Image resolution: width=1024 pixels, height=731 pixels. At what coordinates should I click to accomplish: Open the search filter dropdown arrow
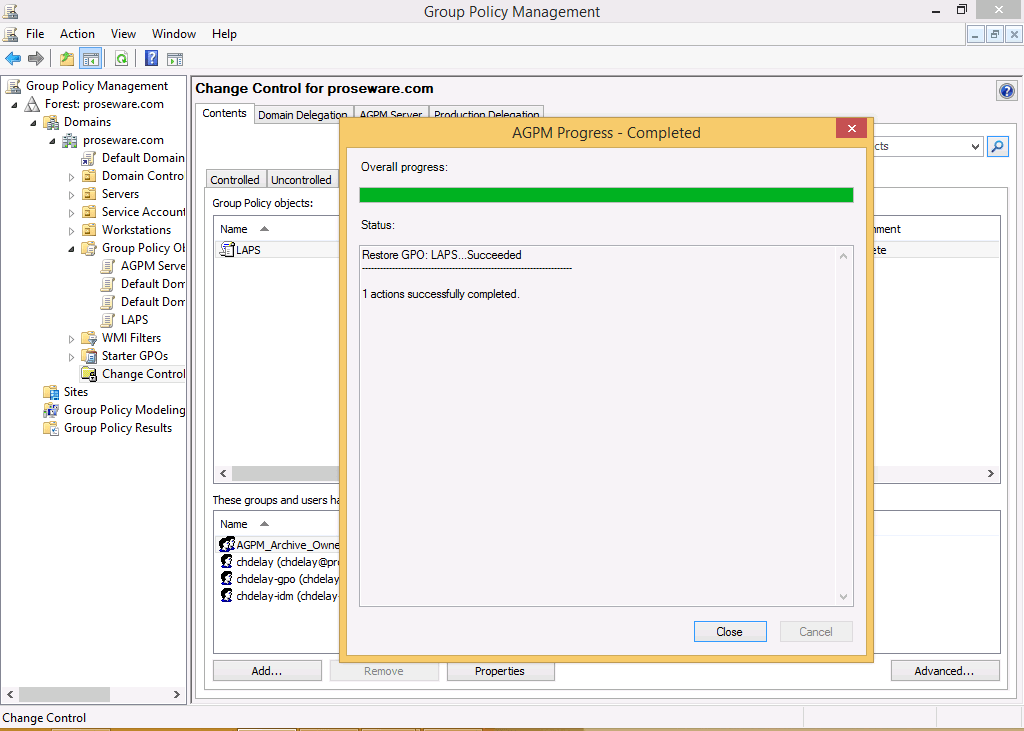click(x=976, y=147)
